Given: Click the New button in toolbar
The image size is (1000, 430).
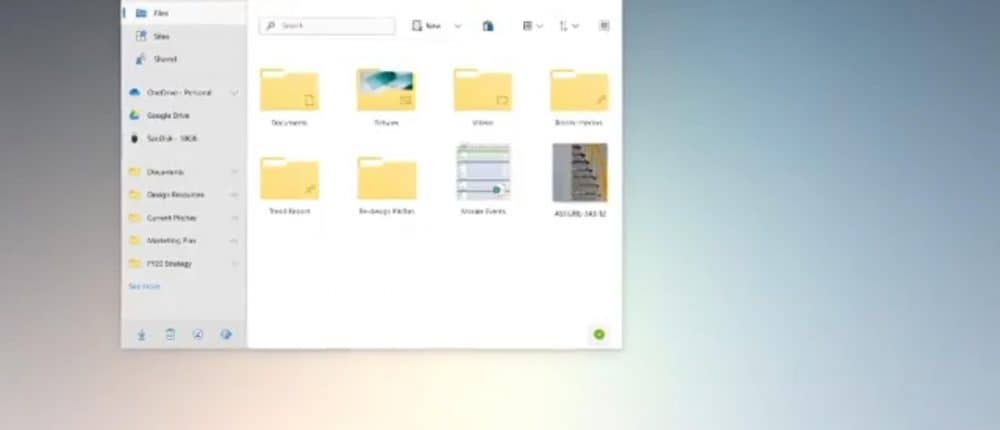Looking at the screenshot, I should pos(427,26).
